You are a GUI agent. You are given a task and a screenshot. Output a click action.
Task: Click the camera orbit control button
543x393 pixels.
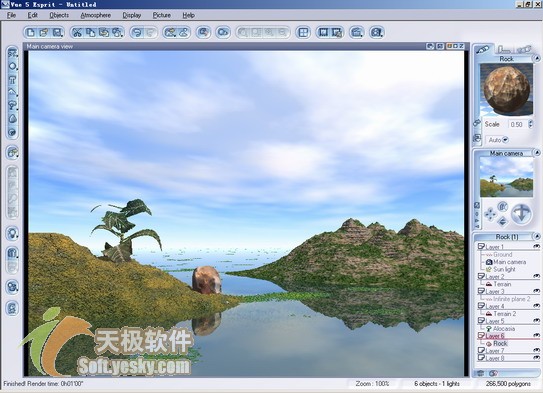[521, 213]
